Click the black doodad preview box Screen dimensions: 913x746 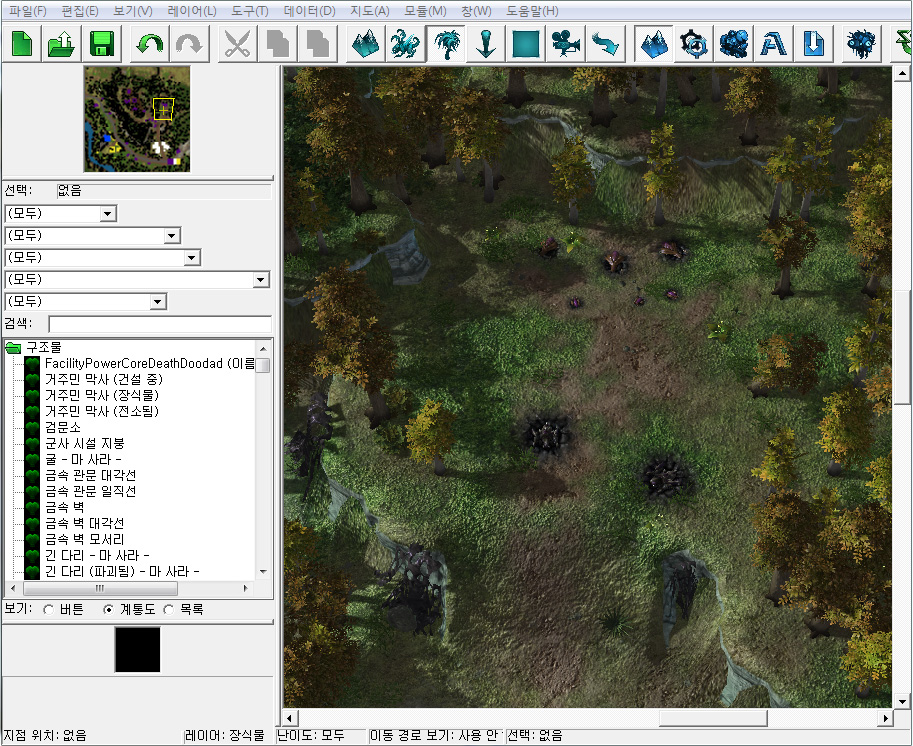point(137,650)
